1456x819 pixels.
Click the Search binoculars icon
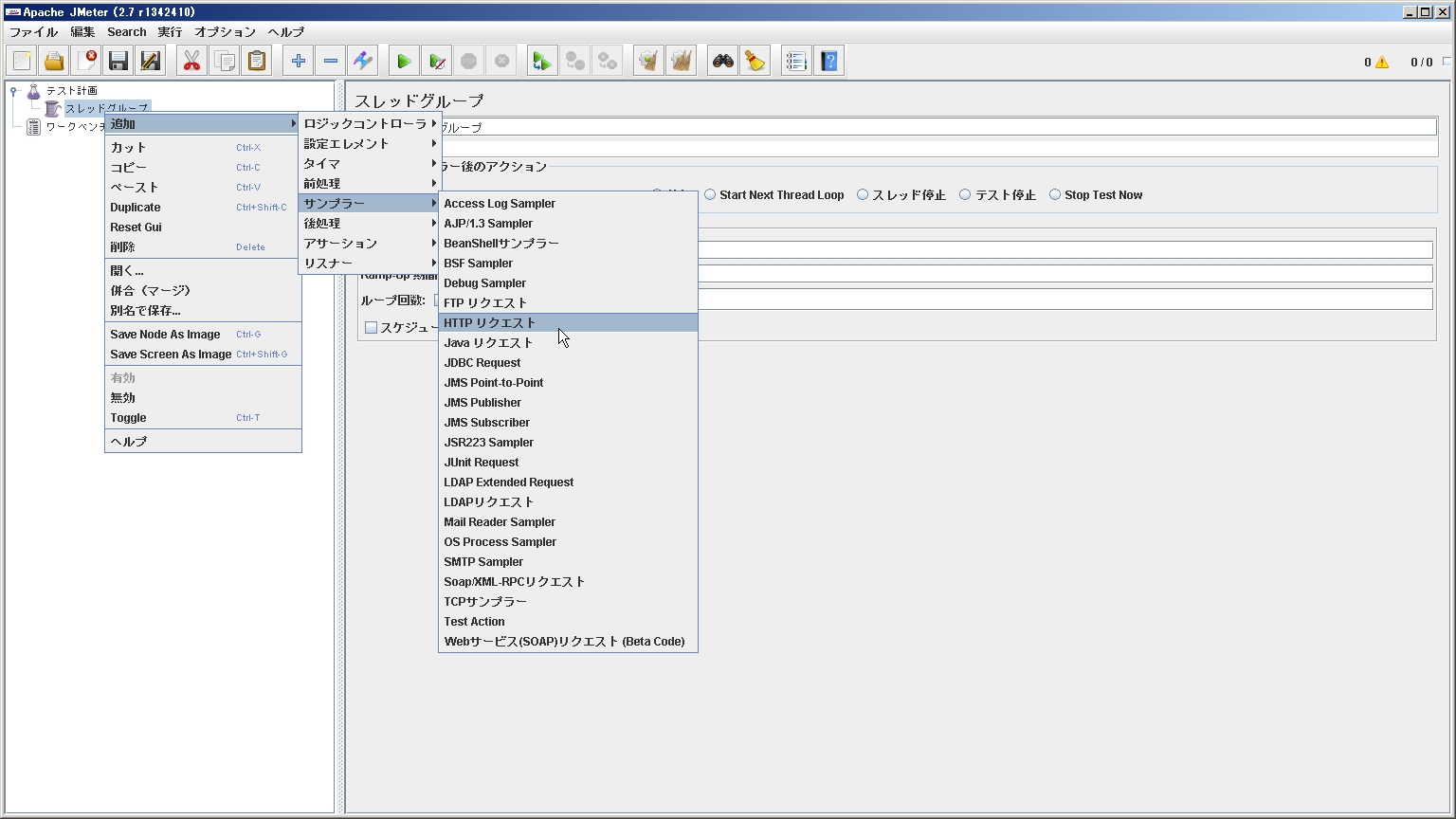[x=723, y=62]
